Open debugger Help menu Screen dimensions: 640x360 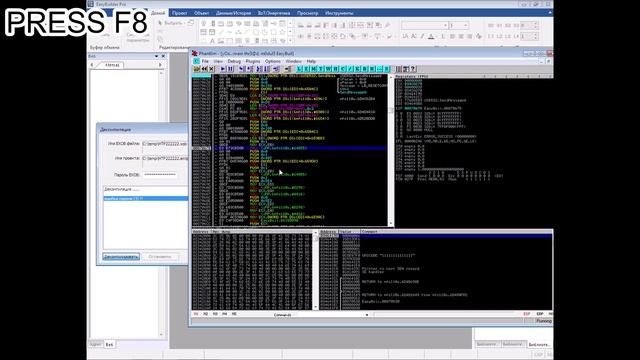(x=311, y=61)
